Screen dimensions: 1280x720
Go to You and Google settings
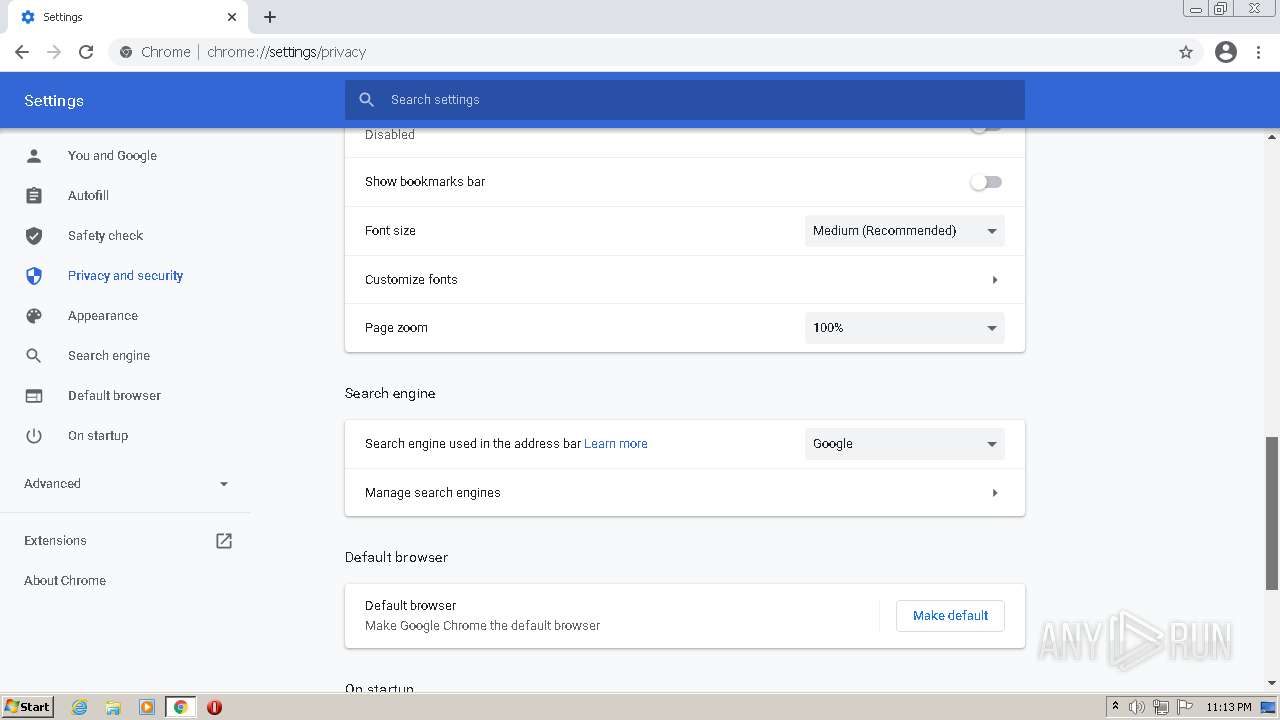(112, 155)
